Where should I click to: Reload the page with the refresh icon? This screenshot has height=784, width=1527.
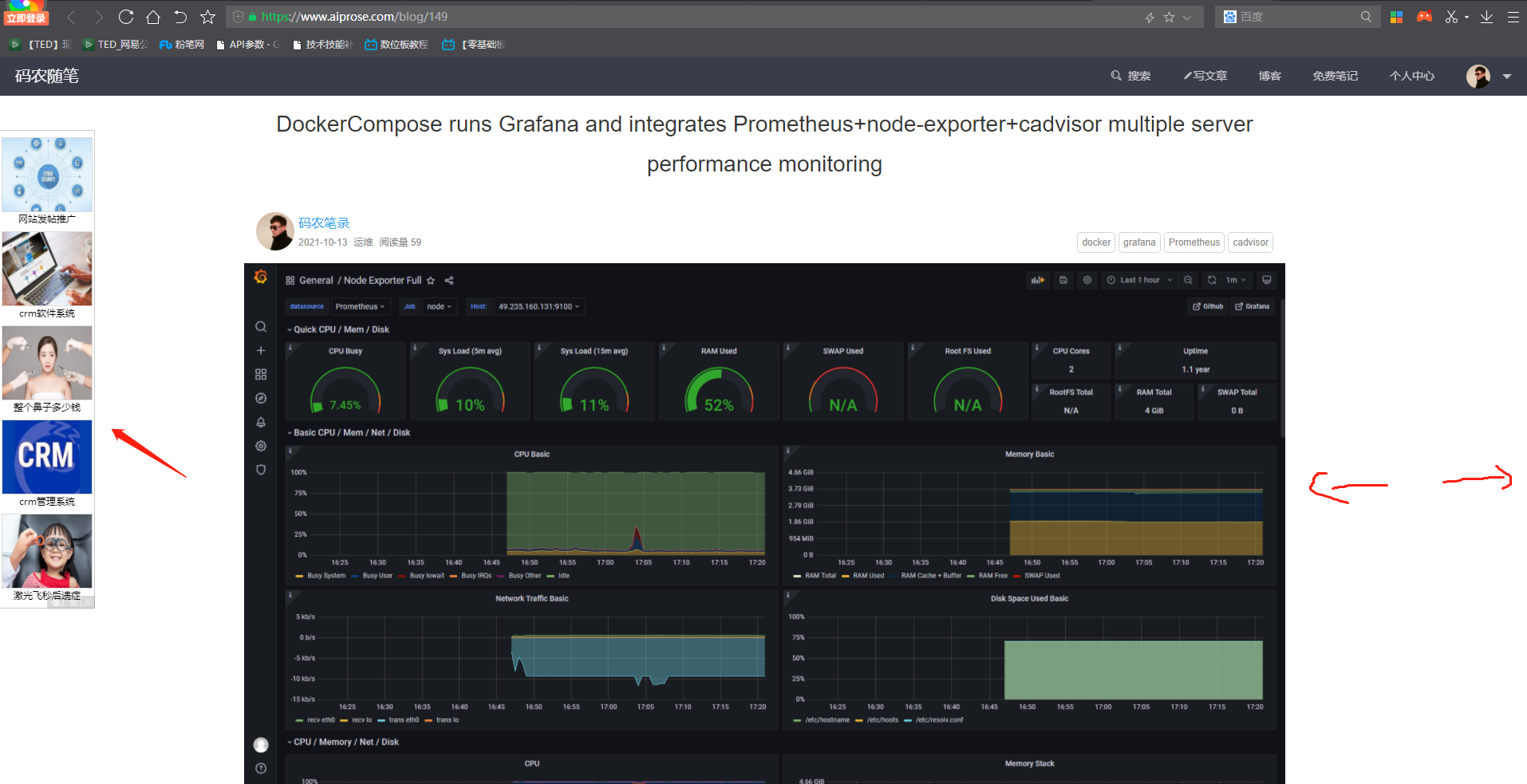(126, 17)
